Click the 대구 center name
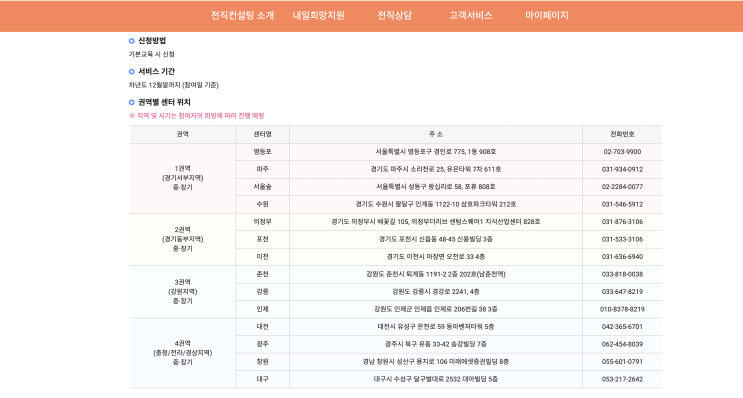743x398 pixels. click(x=263, y=380)
